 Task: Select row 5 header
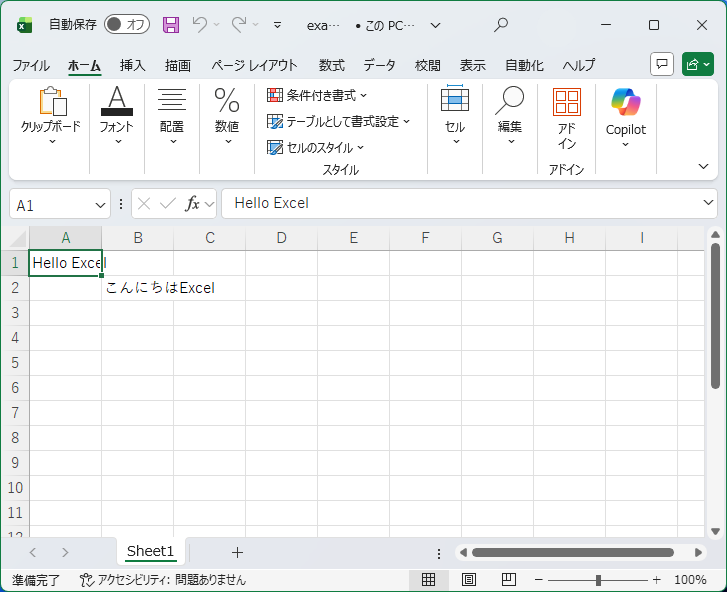pos(15,363)
